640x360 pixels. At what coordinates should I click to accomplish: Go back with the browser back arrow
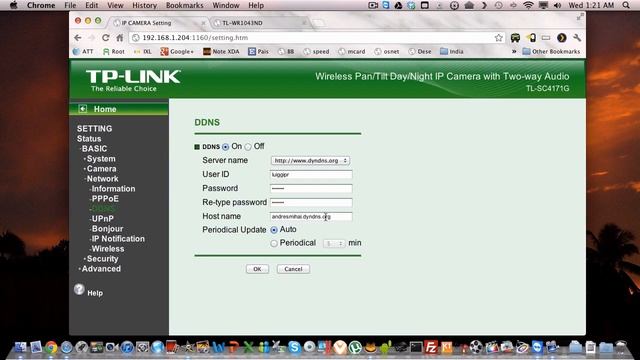click(x=78, y=38)
